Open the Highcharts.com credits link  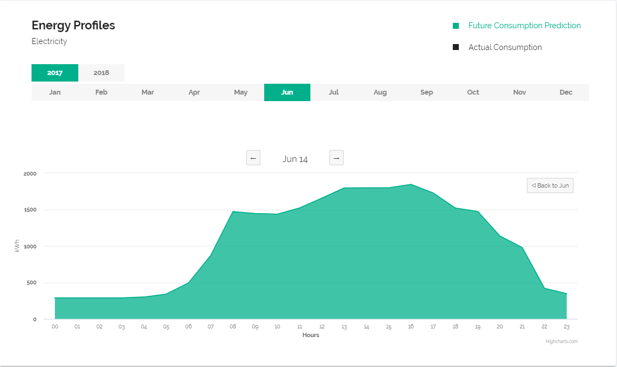pyautogui.click(x=562, y=341)
